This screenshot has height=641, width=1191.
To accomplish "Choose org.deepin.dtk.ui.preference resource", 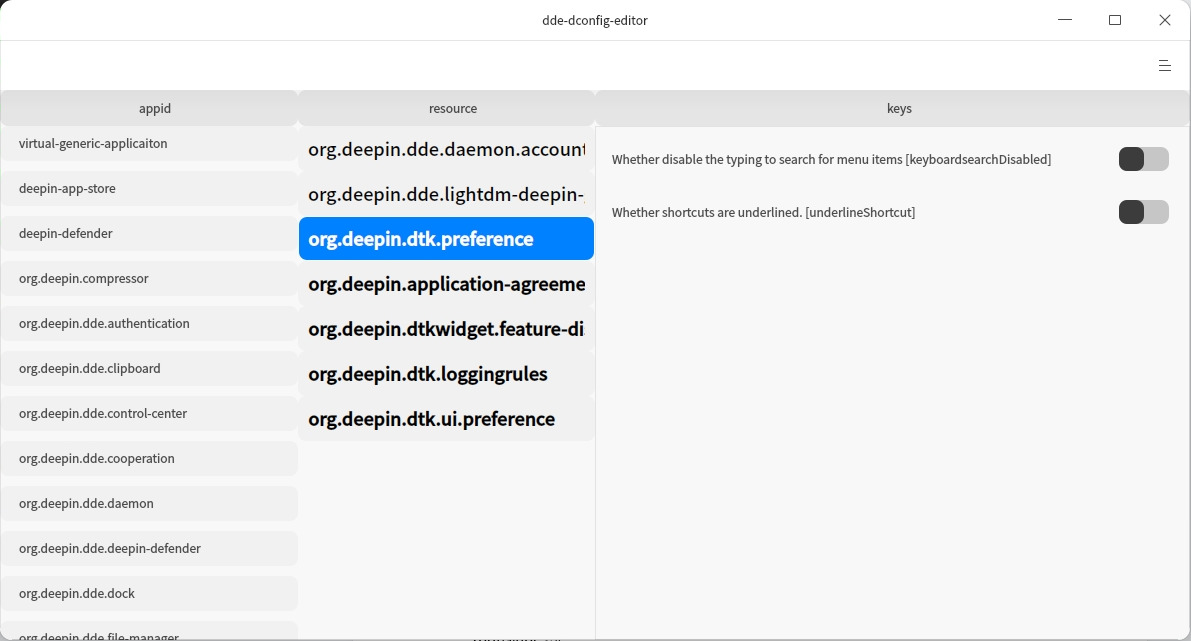I will pos(447,418).
